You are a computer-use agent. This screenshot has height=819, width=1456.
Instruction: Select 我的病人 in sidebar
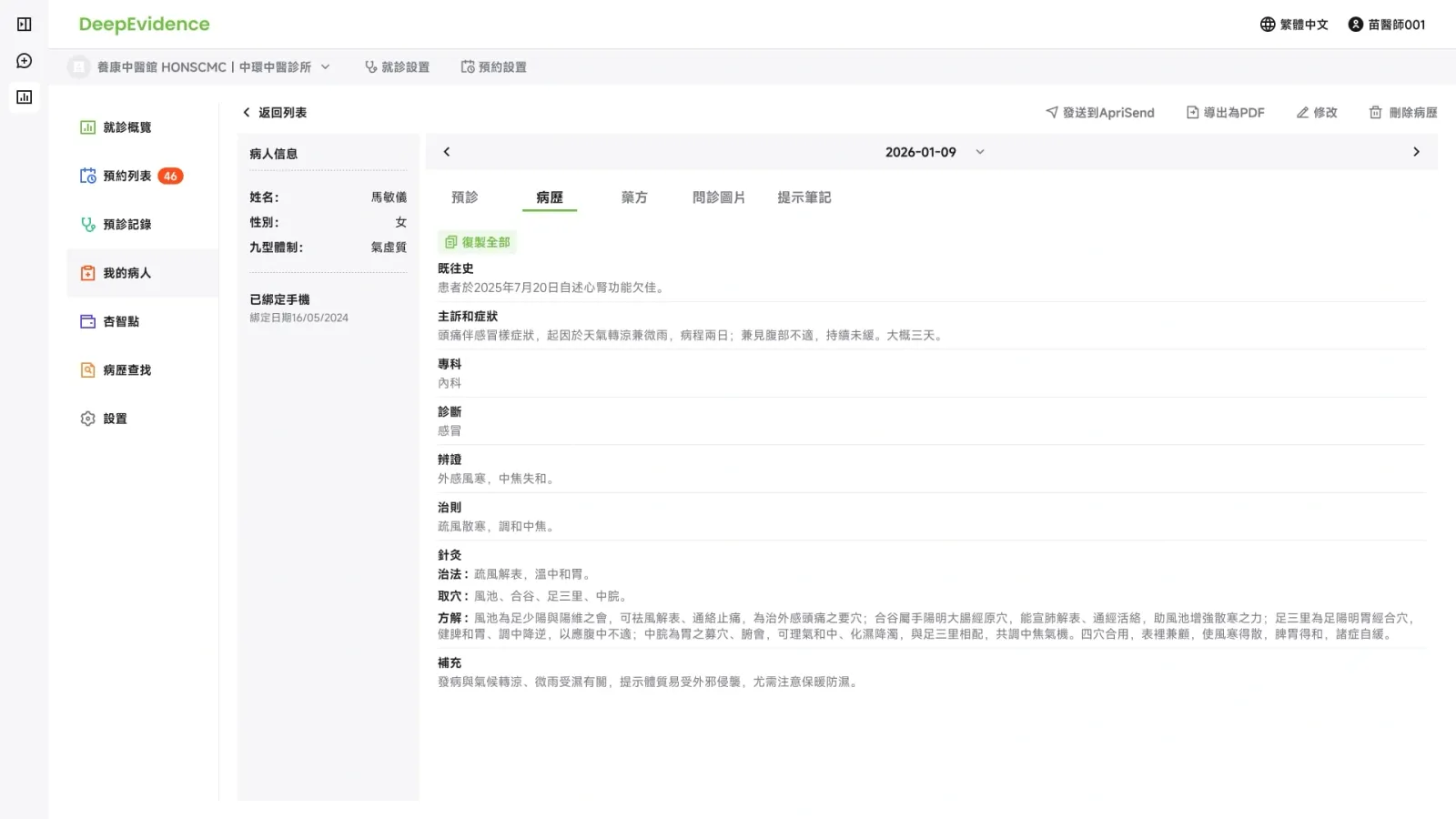tap(143, 273)
